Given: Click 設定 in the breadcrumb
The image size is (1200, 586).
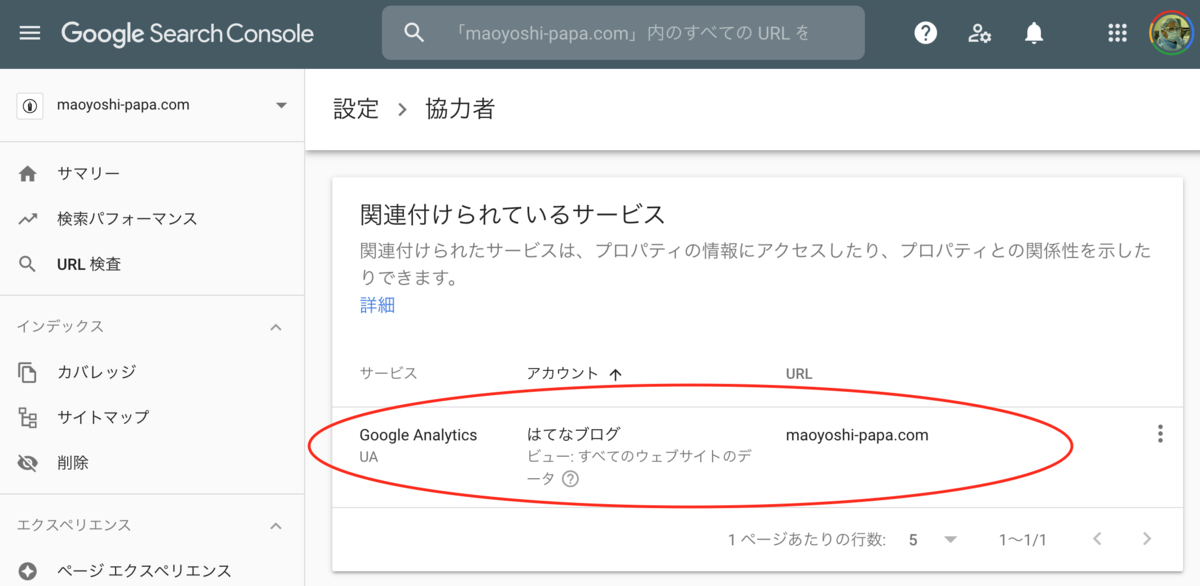Looking at the screenshot, I should (x=356, y=109).
